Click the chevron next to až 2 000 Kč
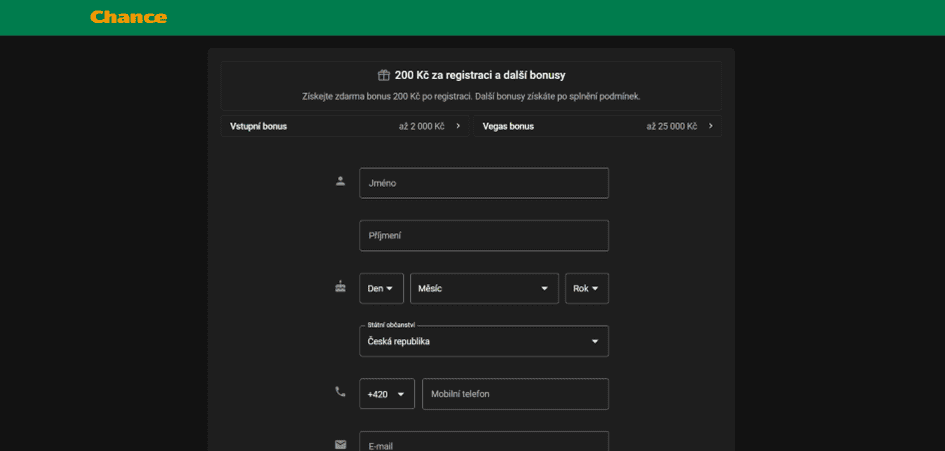 (458, 126)
